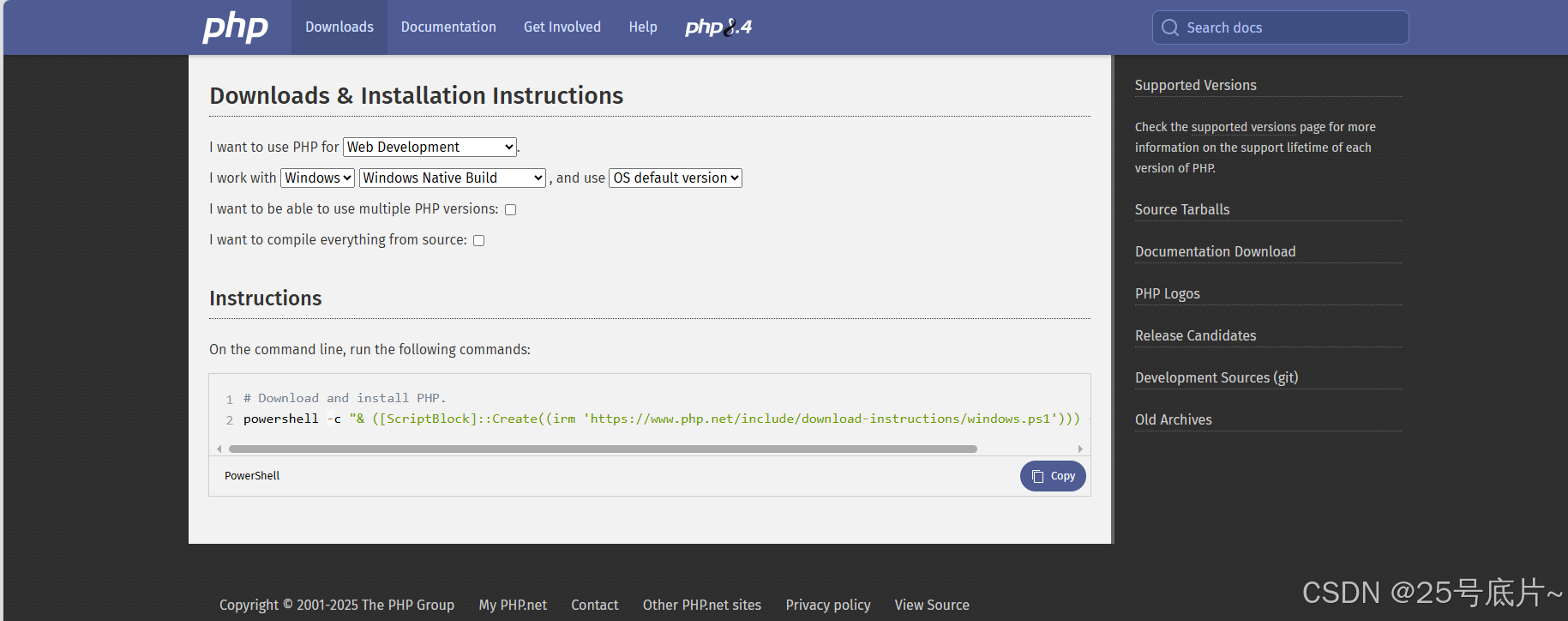The width and height of the screenshot is (1568, 621).
Task: Click the magnifier icon in search box
Action: 1170,27
